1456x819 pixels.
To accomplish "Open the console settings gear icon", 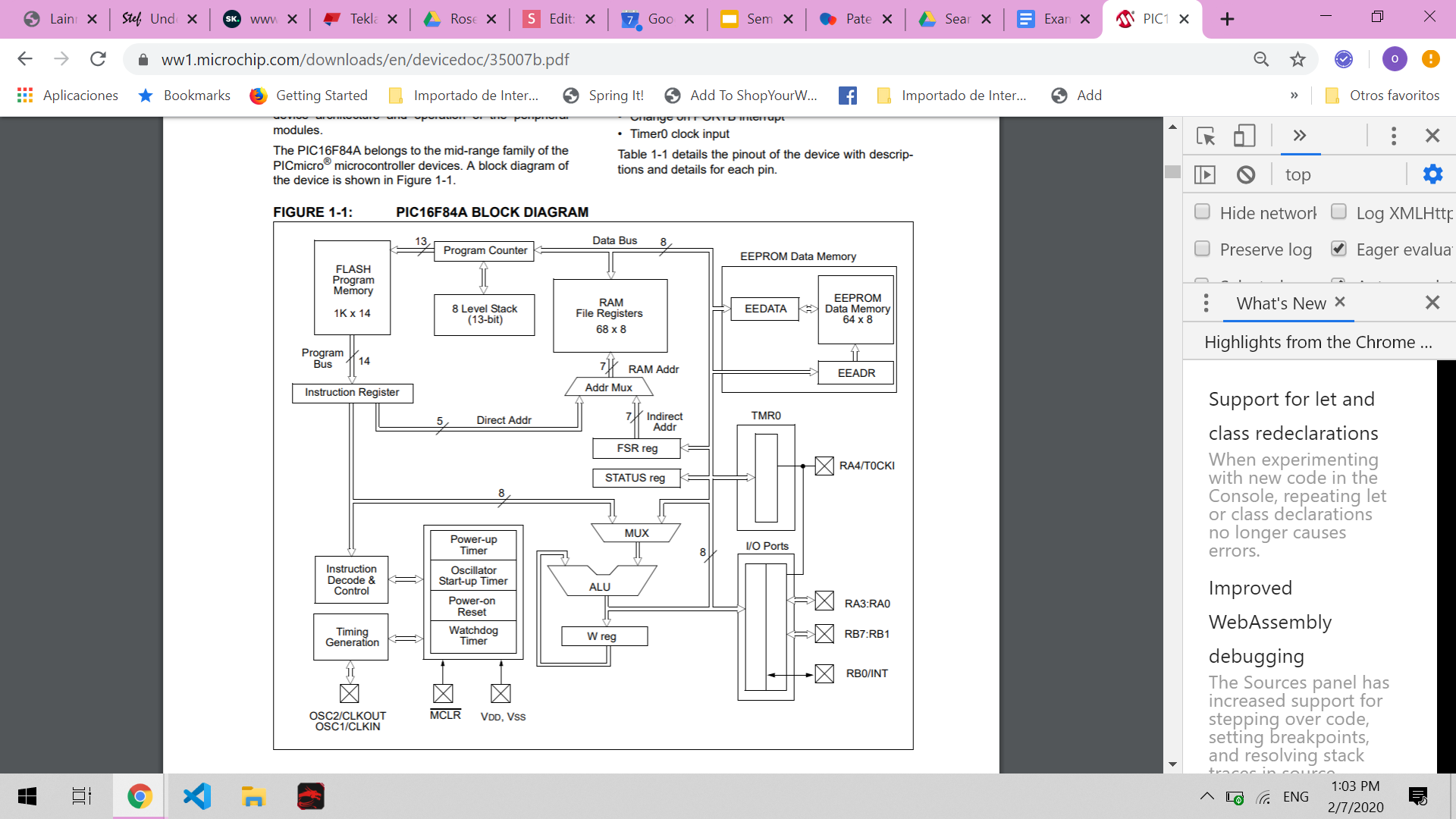I will coord(1432,174).
